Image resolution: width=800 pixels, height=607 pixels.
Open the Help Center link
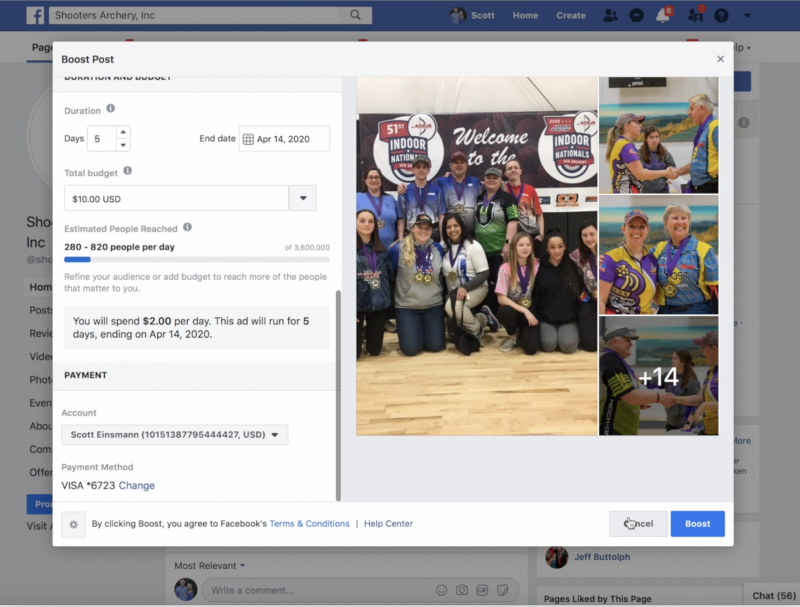point(388,524)
